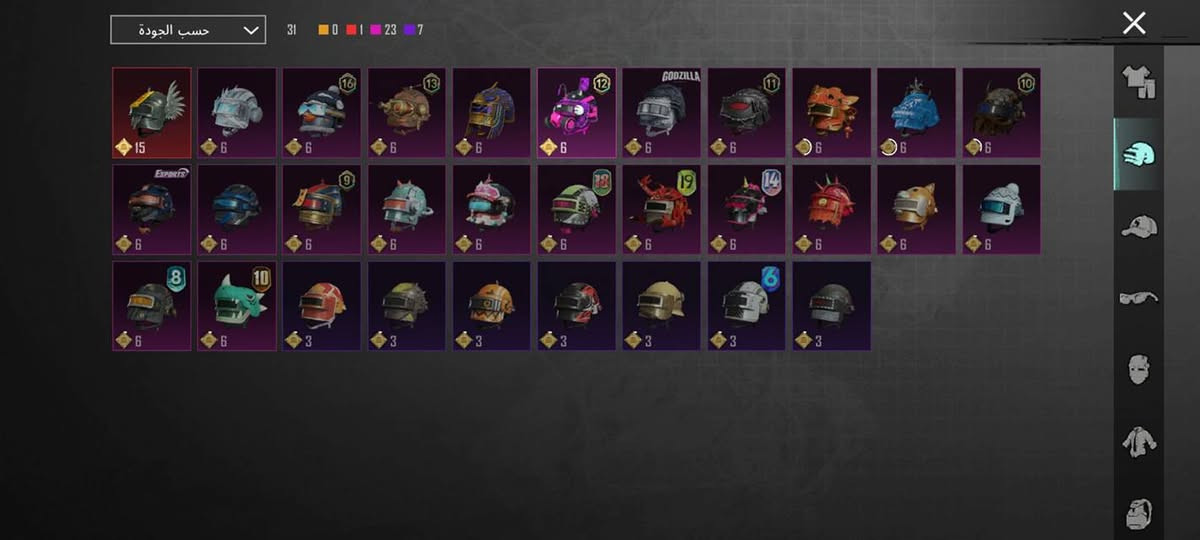The width and height of the screenshot is (1200, 540).
Task: Close the inventory with the X icon
Action: pos(1133,23)
